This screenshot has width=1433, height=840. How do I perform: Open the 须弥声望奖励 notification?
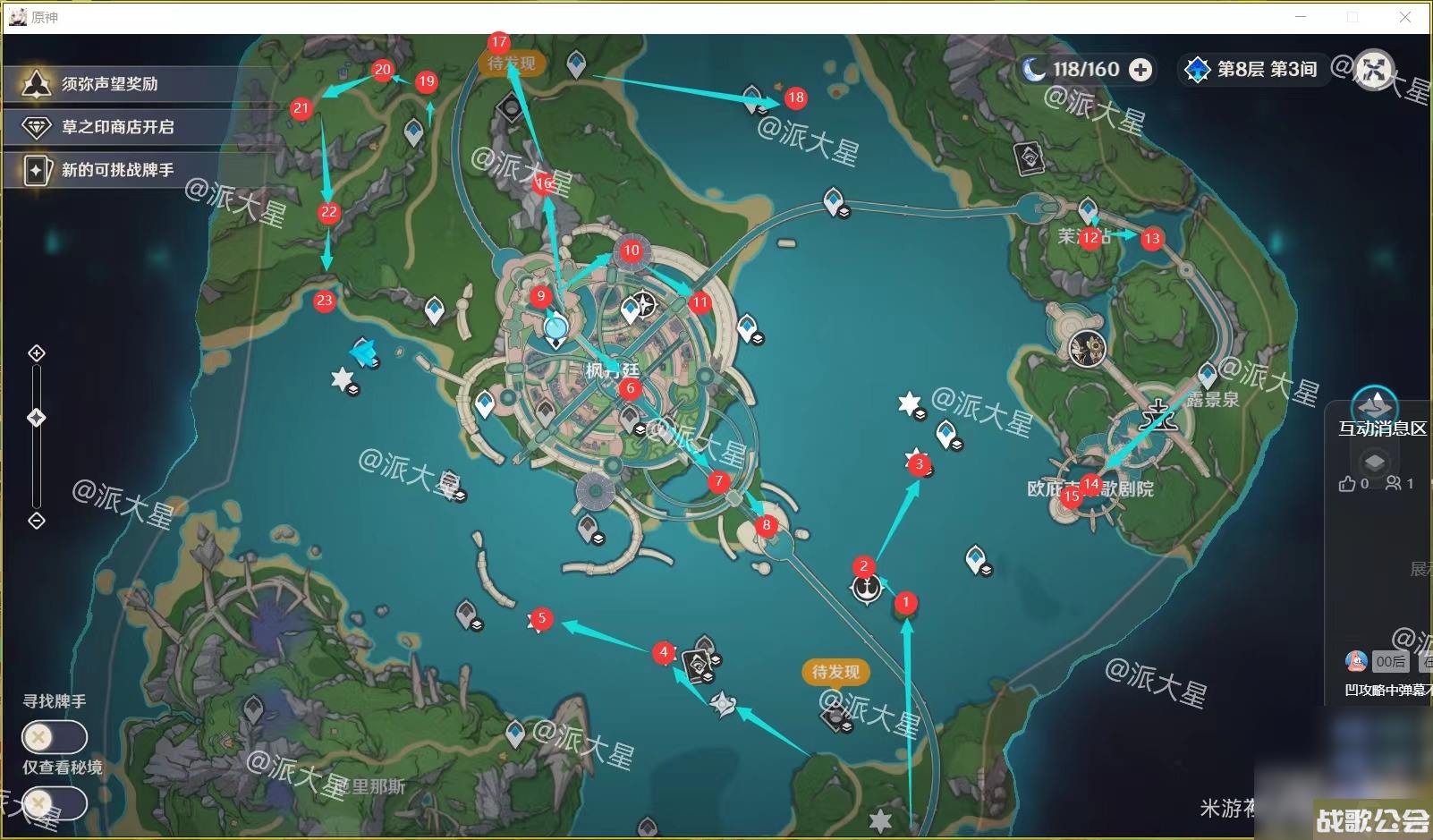(107, 84)
